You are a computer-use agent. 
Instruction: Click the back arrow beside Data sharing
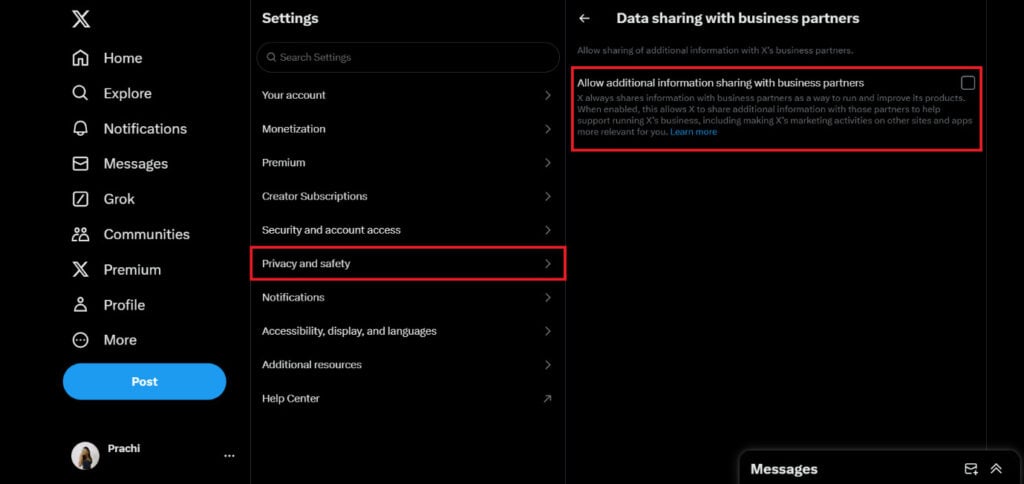[x=584, y=19]
